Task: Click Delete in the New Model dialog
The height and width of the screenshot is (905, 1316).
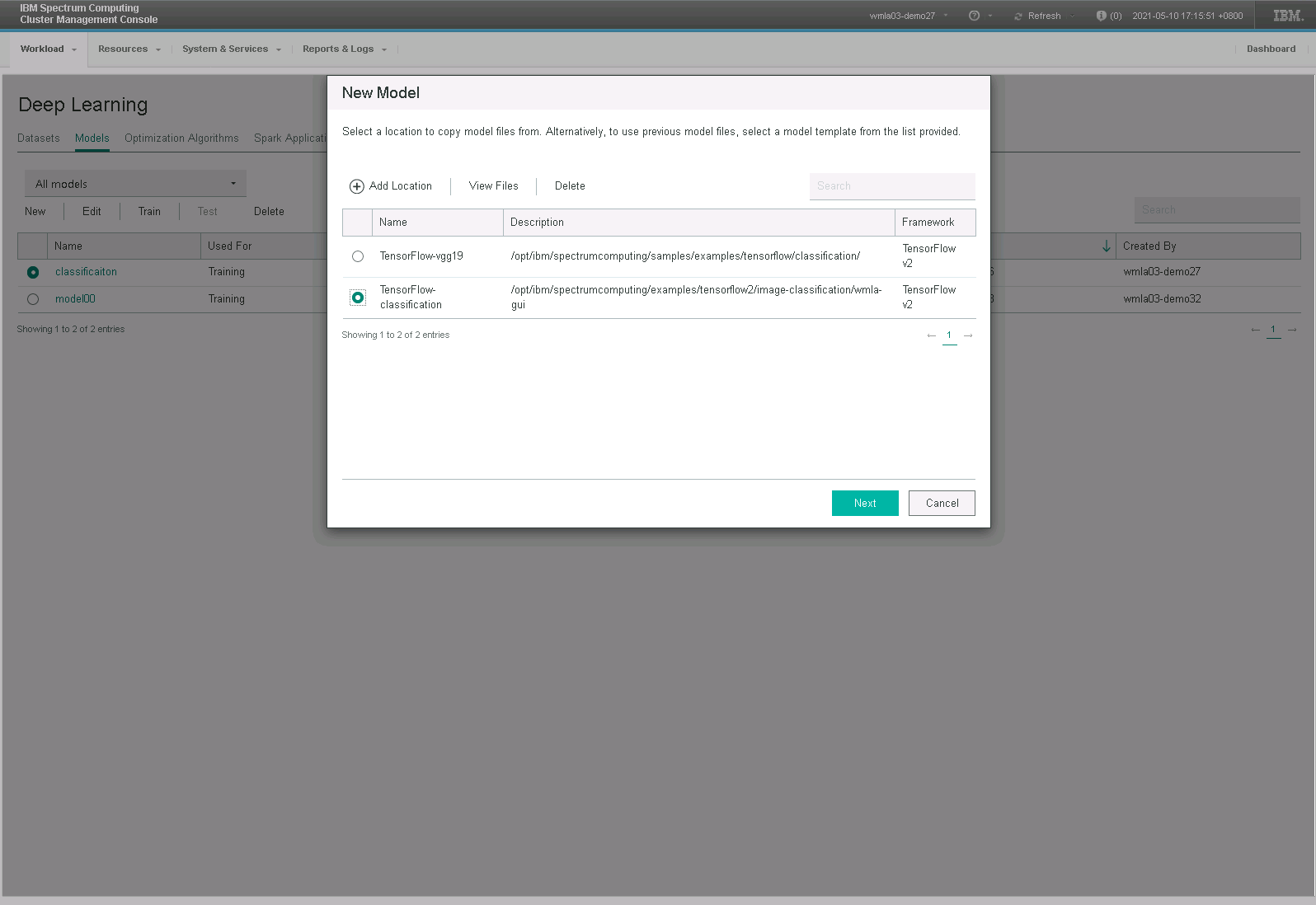Action: (570, 186)
